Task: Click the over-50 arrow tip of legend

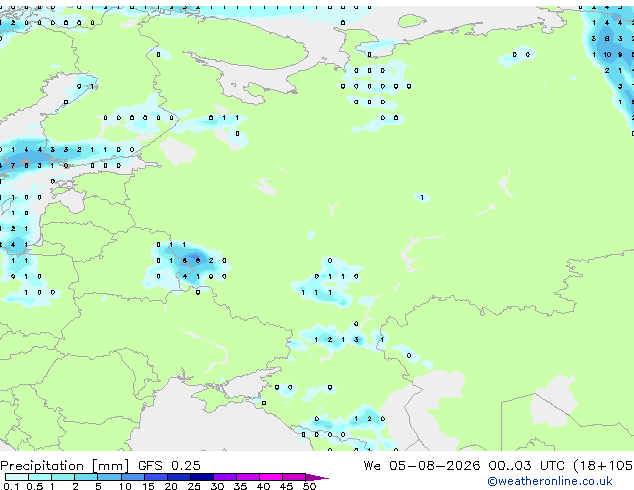Action: 317,477
